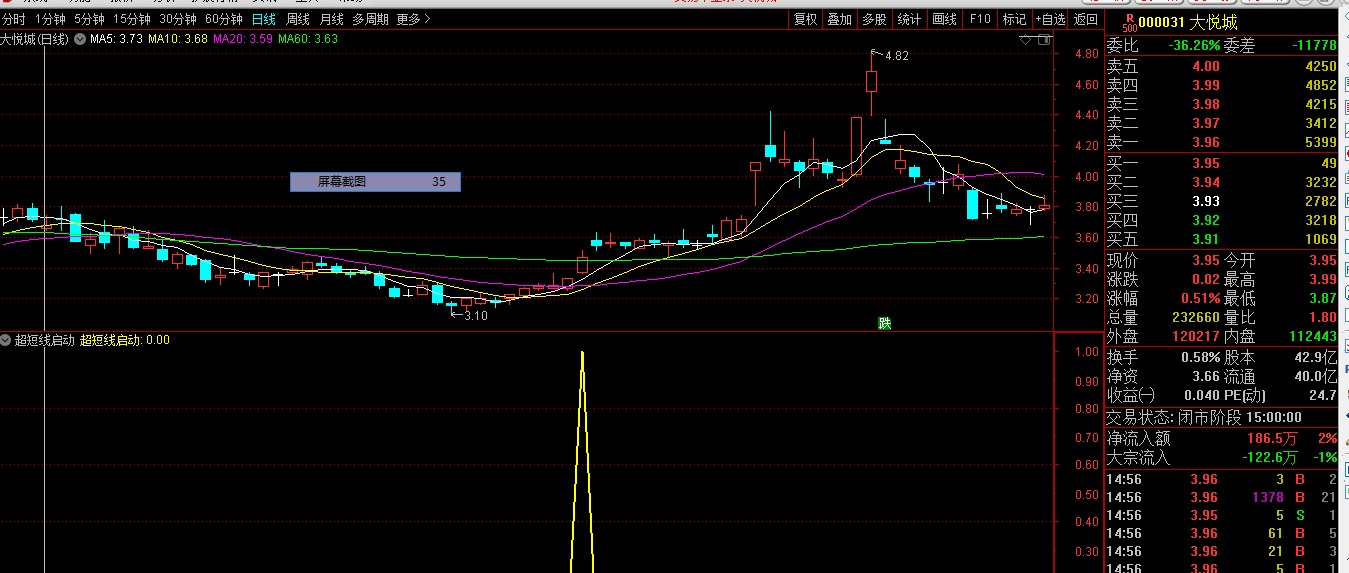Switch to the 月线 monthly chart
Screen dimensions: 1349x573
[332, 19]
